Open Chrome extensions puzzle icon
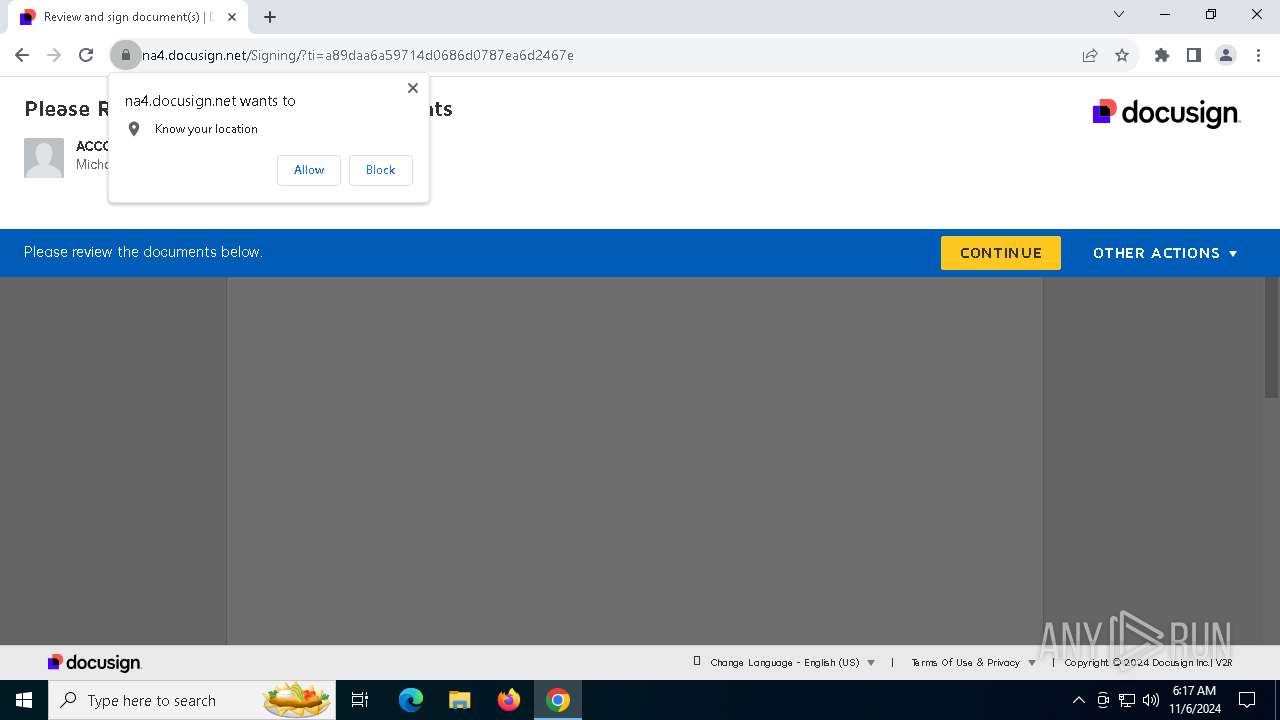The image size is (1280, 720). [x=1162, y=55]
